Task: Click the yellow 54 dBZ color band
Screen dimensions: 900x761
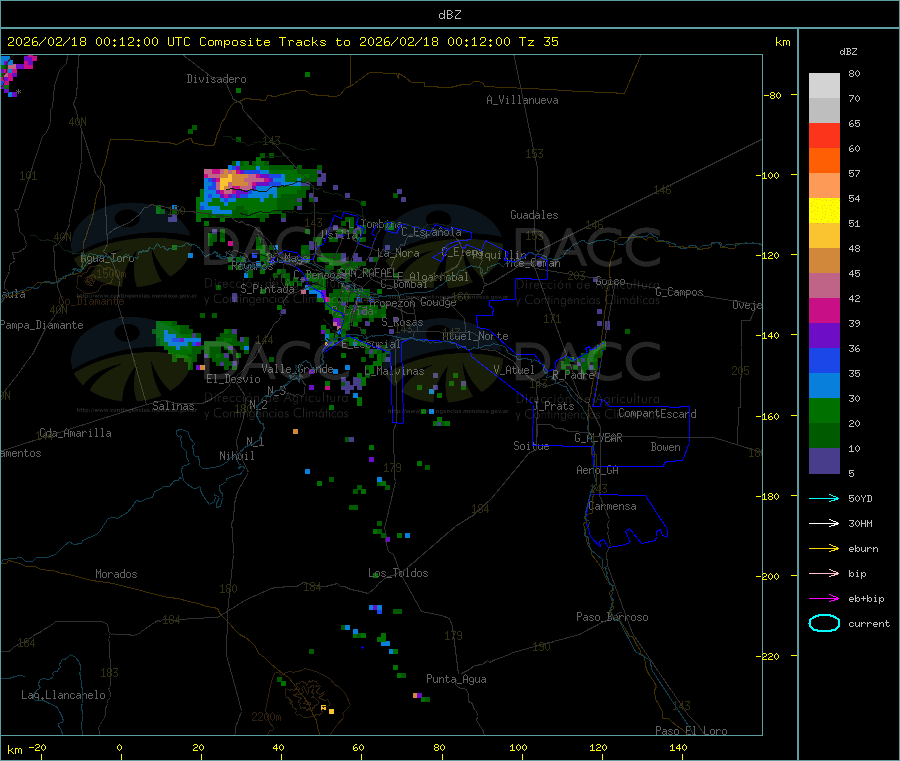Action: [824, 211]
